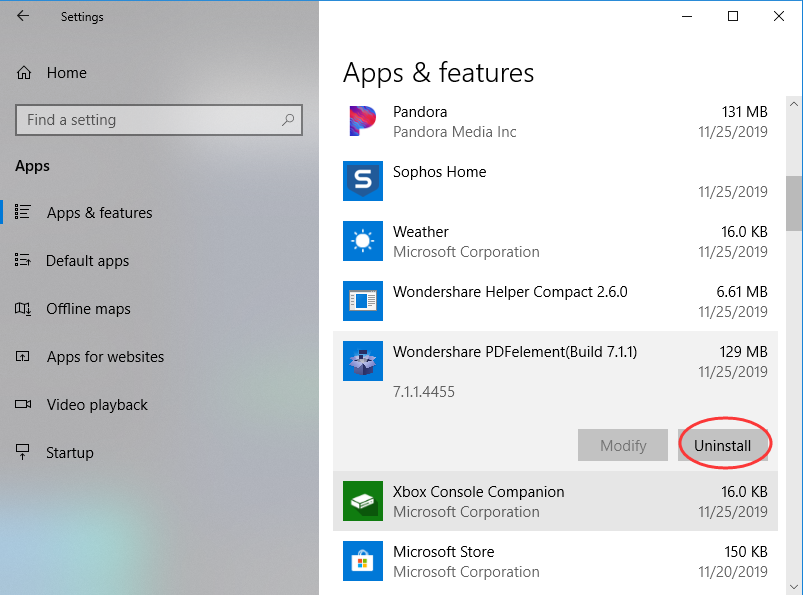This screenshot has width=803, height=595.
Task: Click the Startup sidebar icon
Action: [x=23, y=452]
